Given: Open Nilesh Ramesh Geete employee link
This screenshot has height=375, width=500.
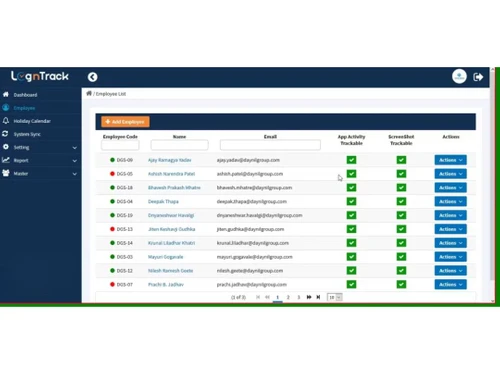Looking at the screenshot, I should tap(170, 271).
